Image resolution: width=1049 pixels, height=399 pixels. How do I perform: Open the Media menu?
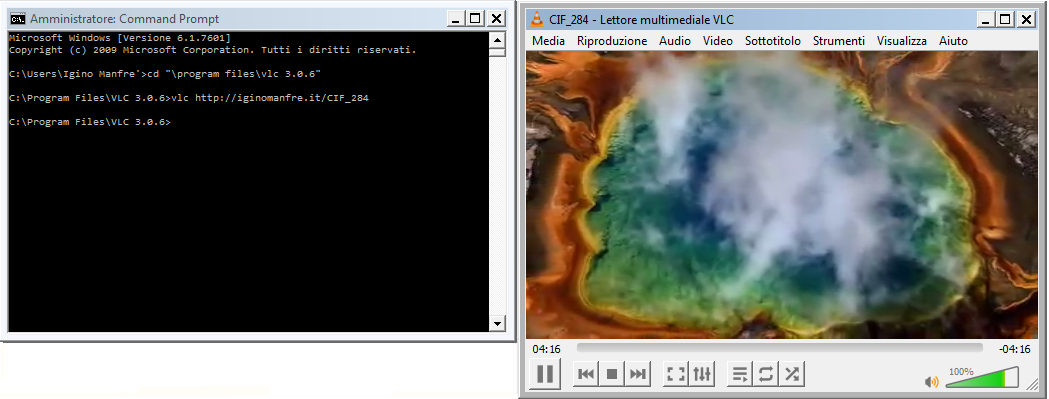(549, 41)
